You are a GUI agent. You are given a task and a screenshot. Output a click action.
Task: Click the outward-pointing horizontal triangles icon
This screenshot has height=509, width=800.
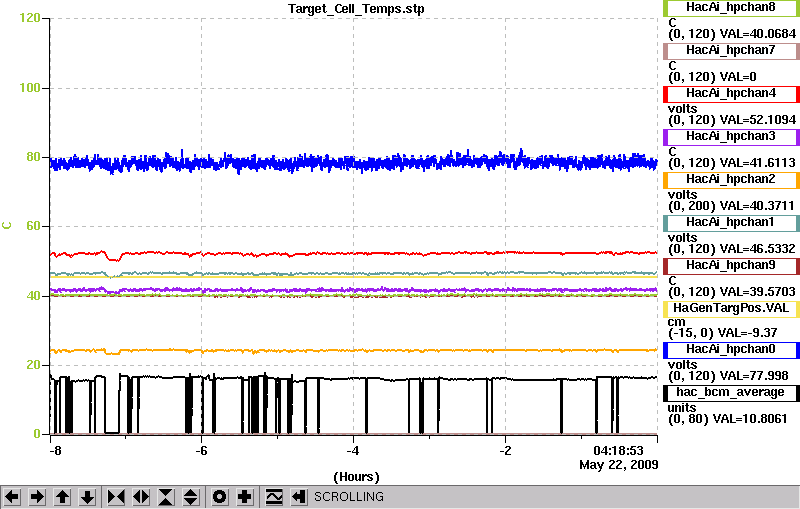[141, 497]
